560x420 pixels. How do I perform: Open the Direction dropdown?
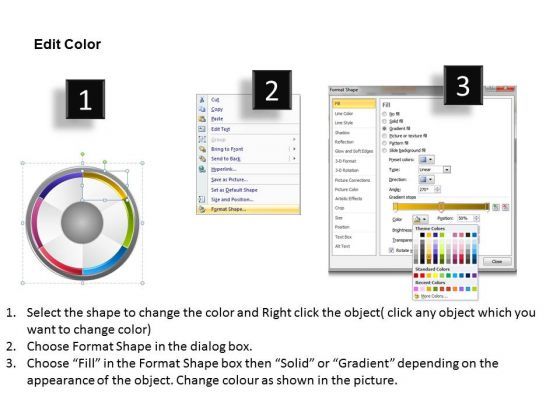(x=426, y=179)
